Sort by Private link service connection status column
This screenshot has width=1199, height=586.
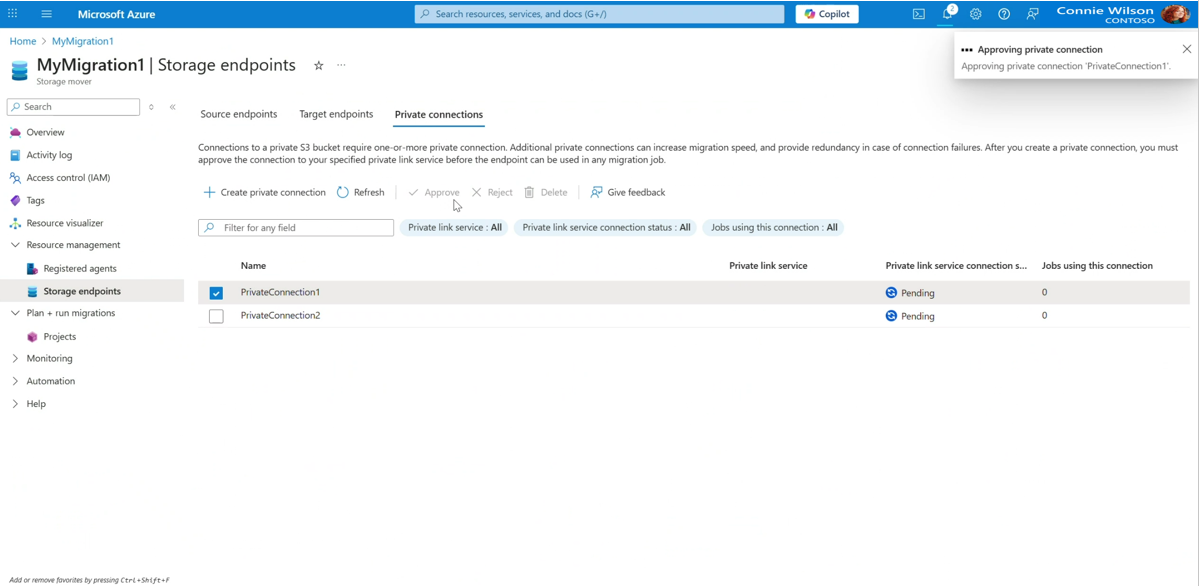pos(956,265)
